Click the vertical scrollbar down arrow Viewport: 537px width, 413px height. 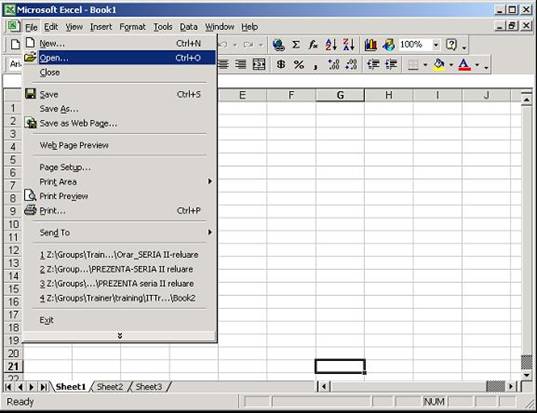tap(526, 375)
